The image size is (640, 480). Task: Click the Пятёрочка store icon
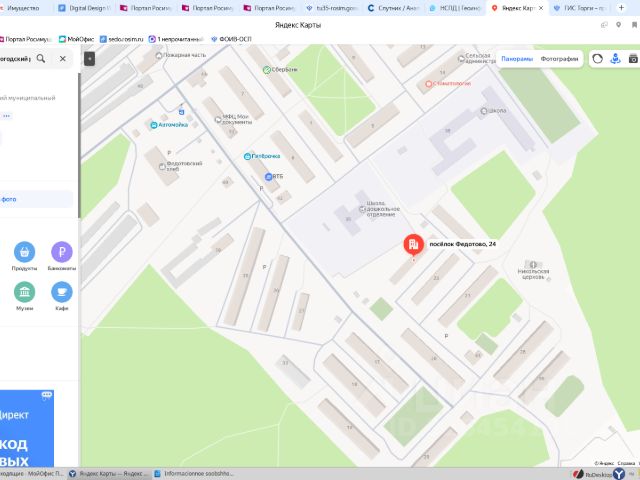point(247,156)
